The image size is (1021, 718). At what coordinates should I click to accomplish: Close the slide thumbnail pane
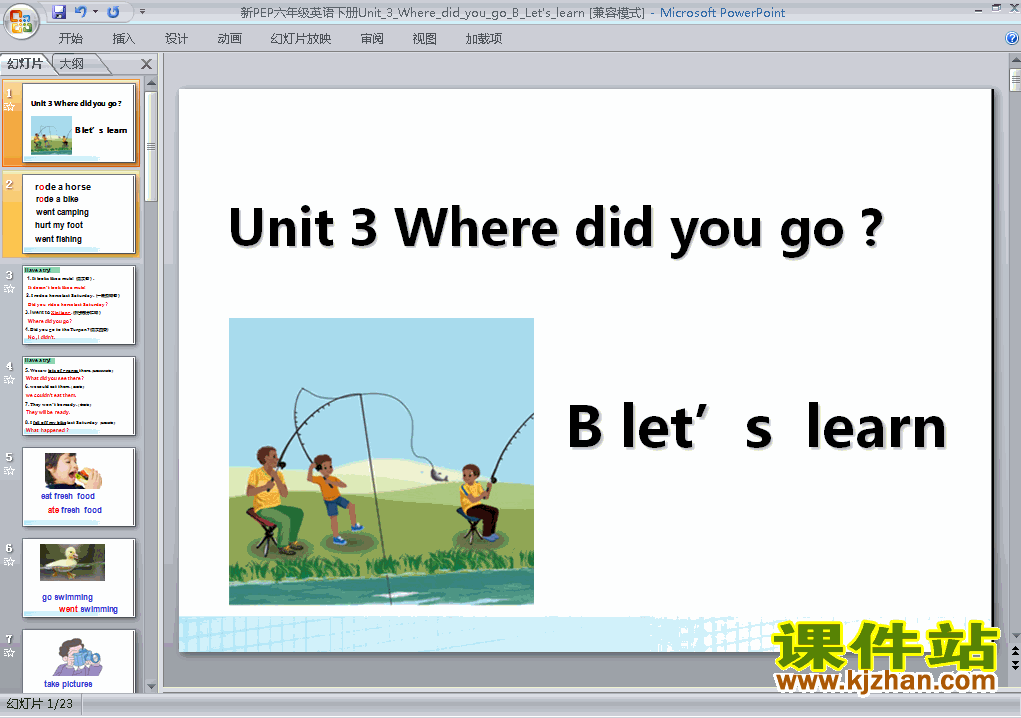click(x=147, y=64)
